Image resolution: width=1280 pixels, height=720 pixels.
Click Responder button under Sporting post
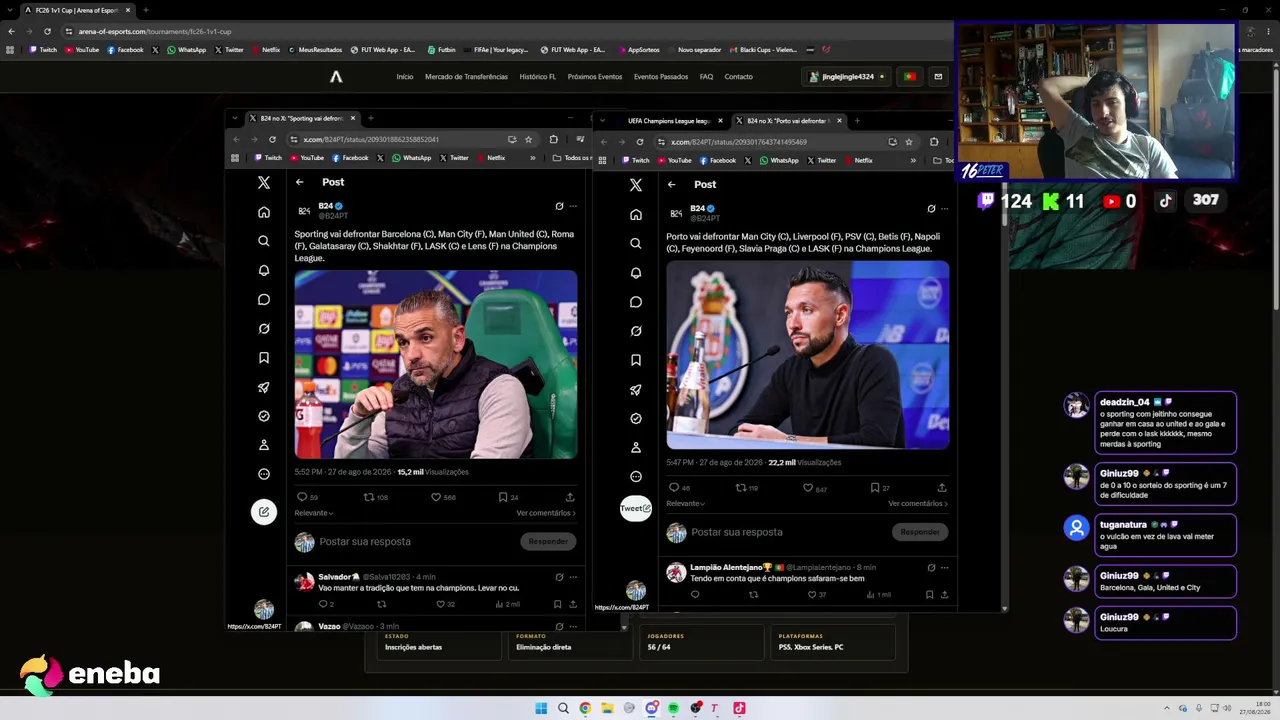(548, 541)
